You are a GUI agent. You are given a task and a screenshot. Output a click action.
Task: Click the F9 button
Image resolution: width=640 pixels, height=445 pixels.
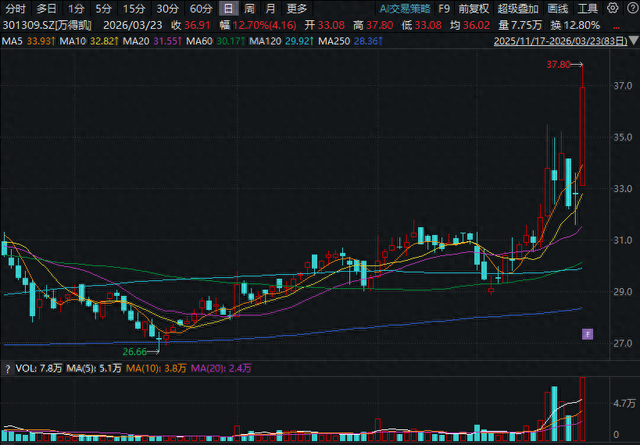[444, 8]
